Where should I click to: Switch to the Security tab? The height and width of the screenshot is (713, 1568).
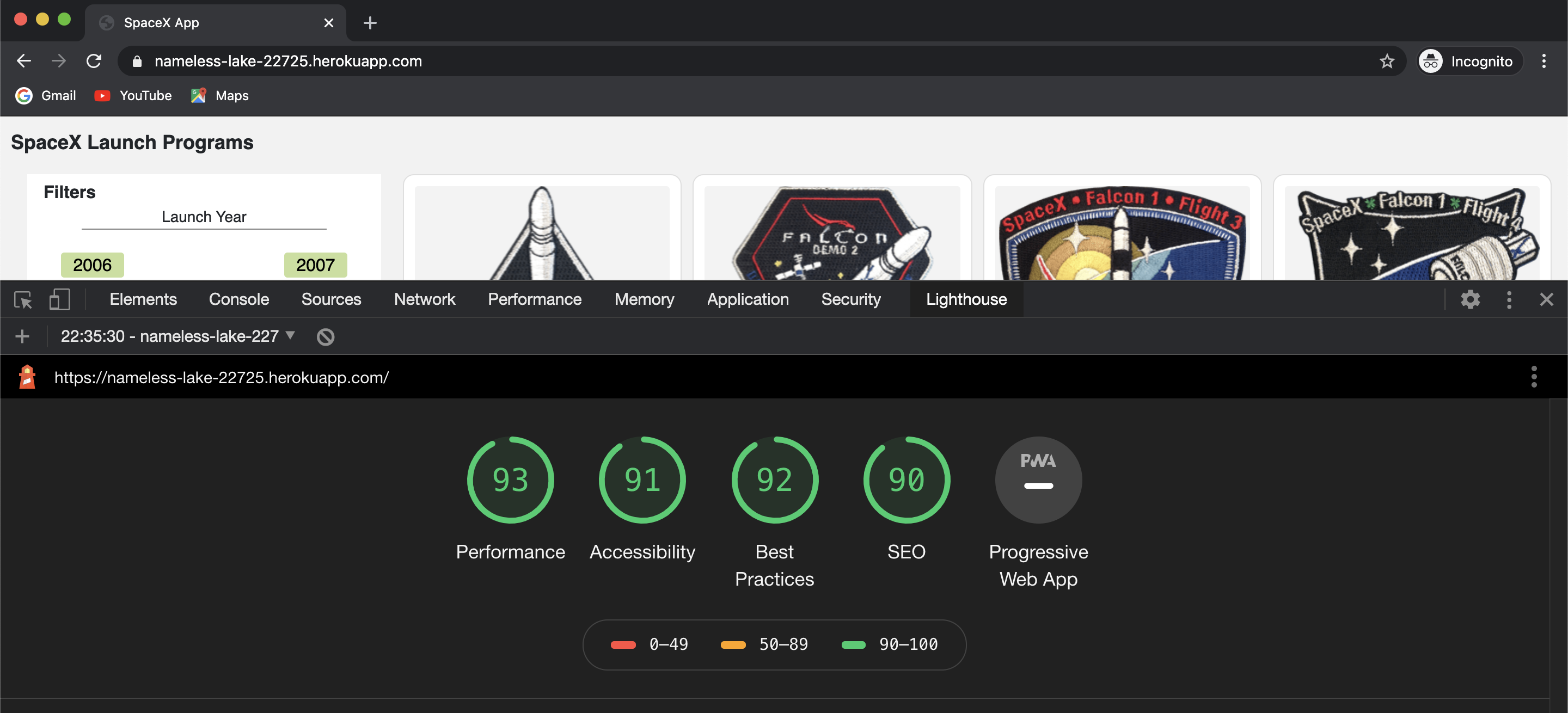point(850,299)
